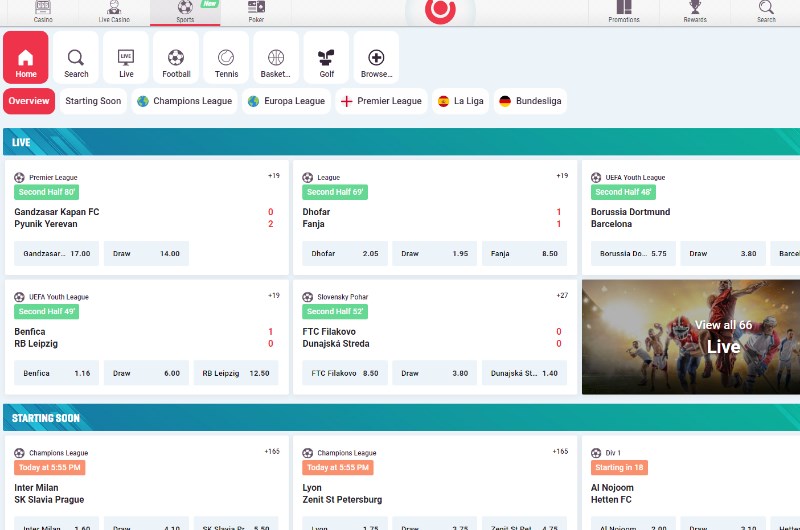
Task: Bet on Dunajská Streda at 1.40
Action: (524, 373)
